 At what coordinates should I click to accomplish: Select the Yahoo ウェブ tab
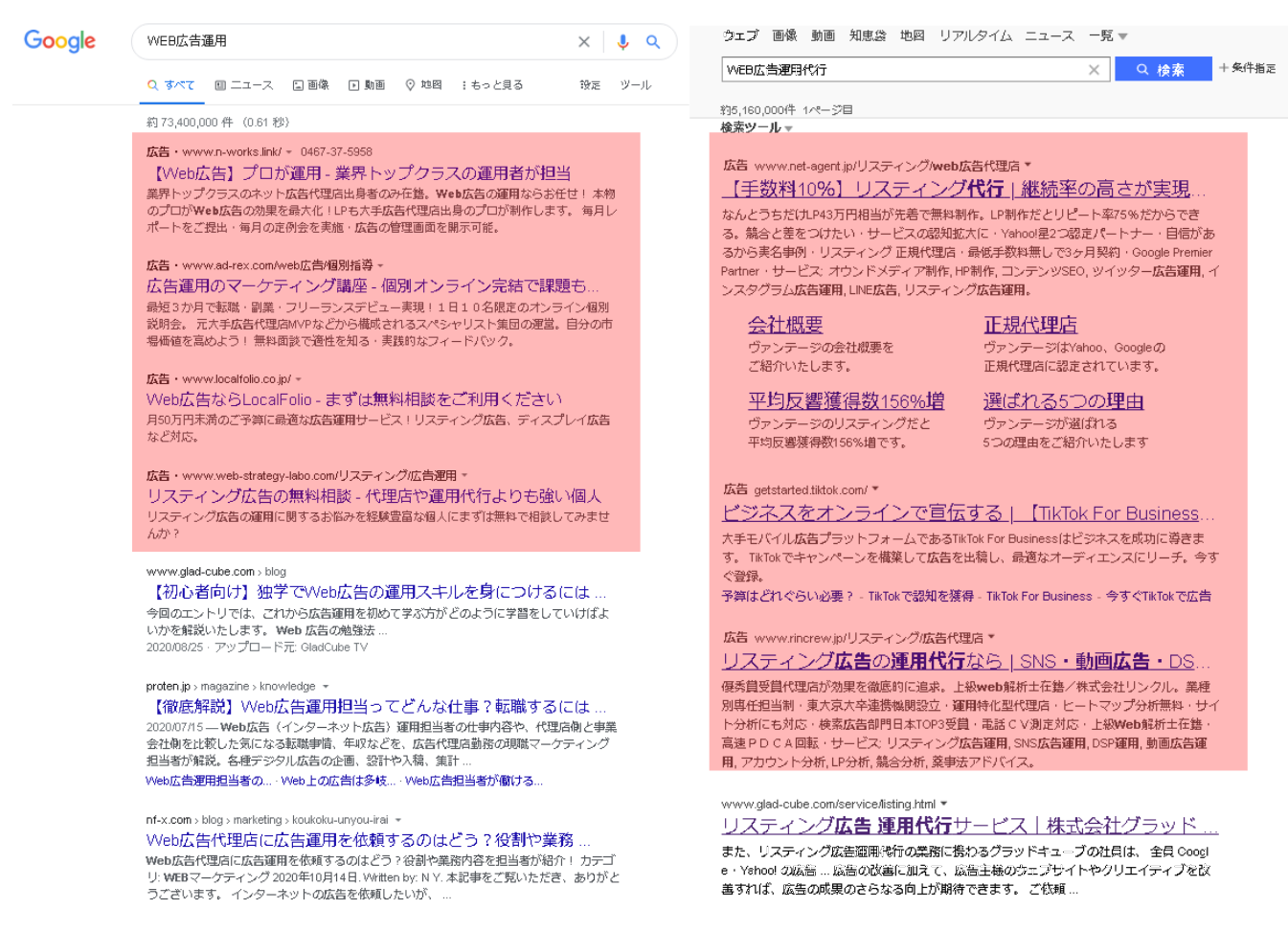(740, 35)
